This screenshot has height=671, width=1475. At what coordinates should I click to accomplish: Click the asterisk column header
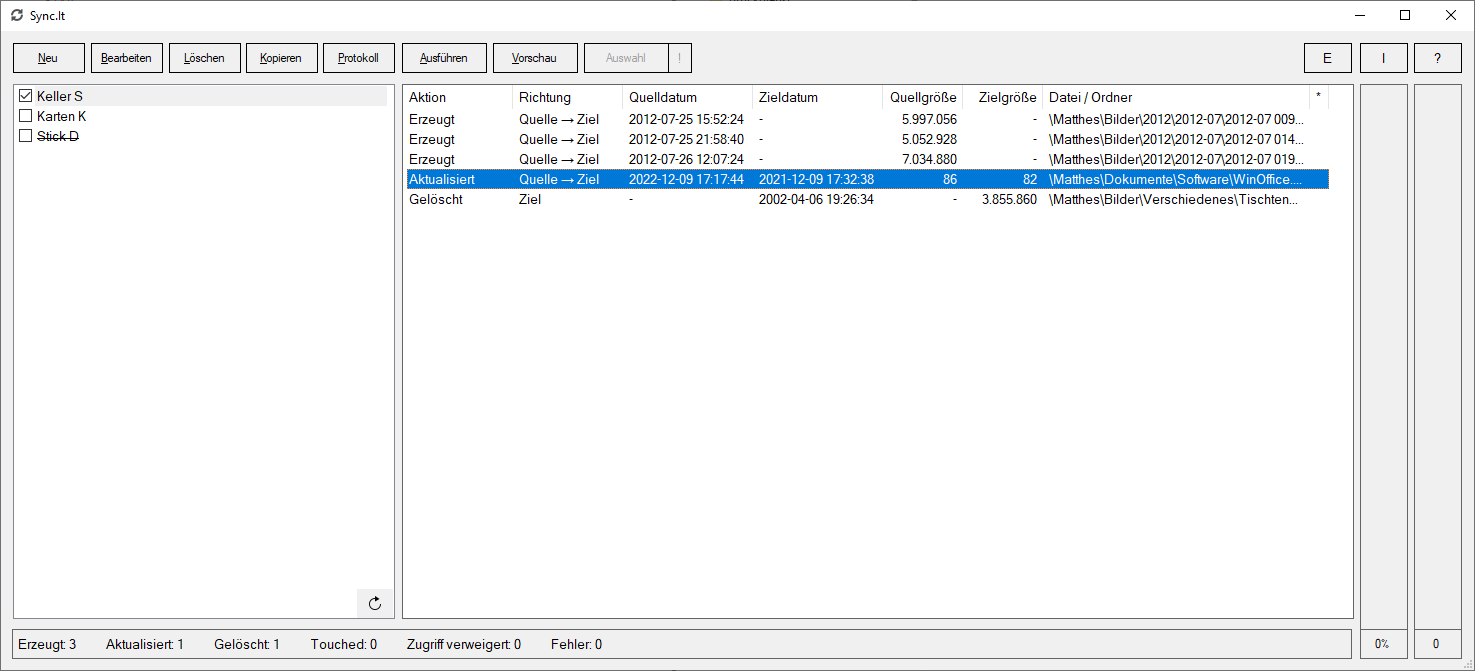[x=1318, y=97]
